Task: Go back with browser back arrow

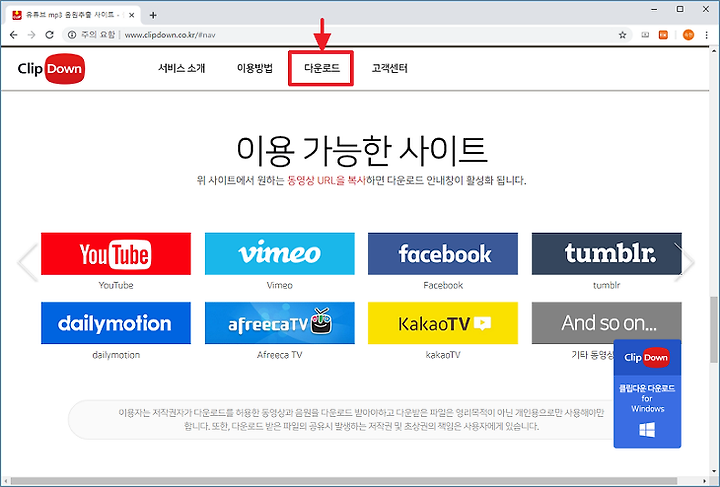Action: tap(14, 35)
